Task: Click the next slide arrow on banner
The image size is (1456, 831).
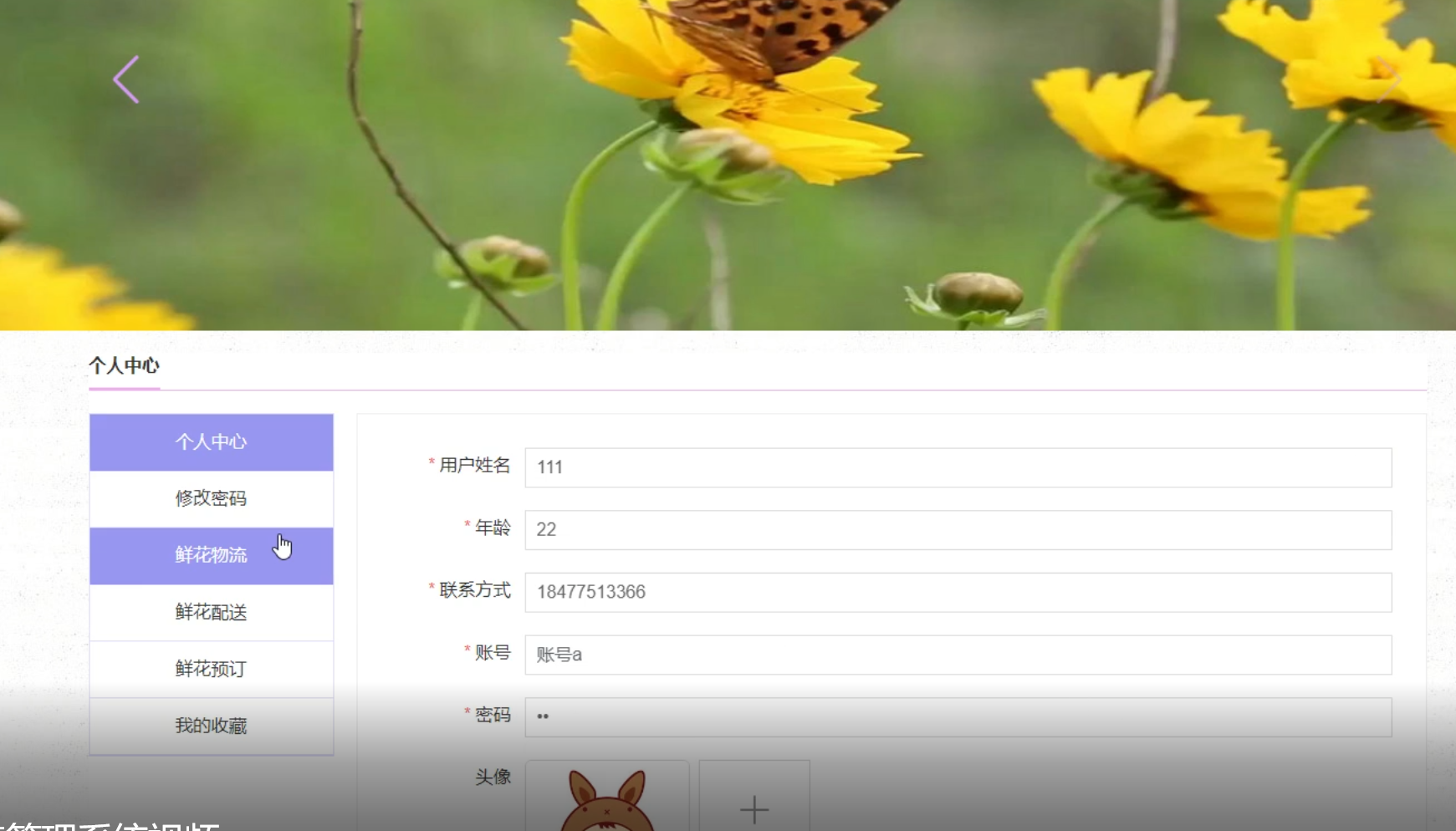Action: [1388, 80]
